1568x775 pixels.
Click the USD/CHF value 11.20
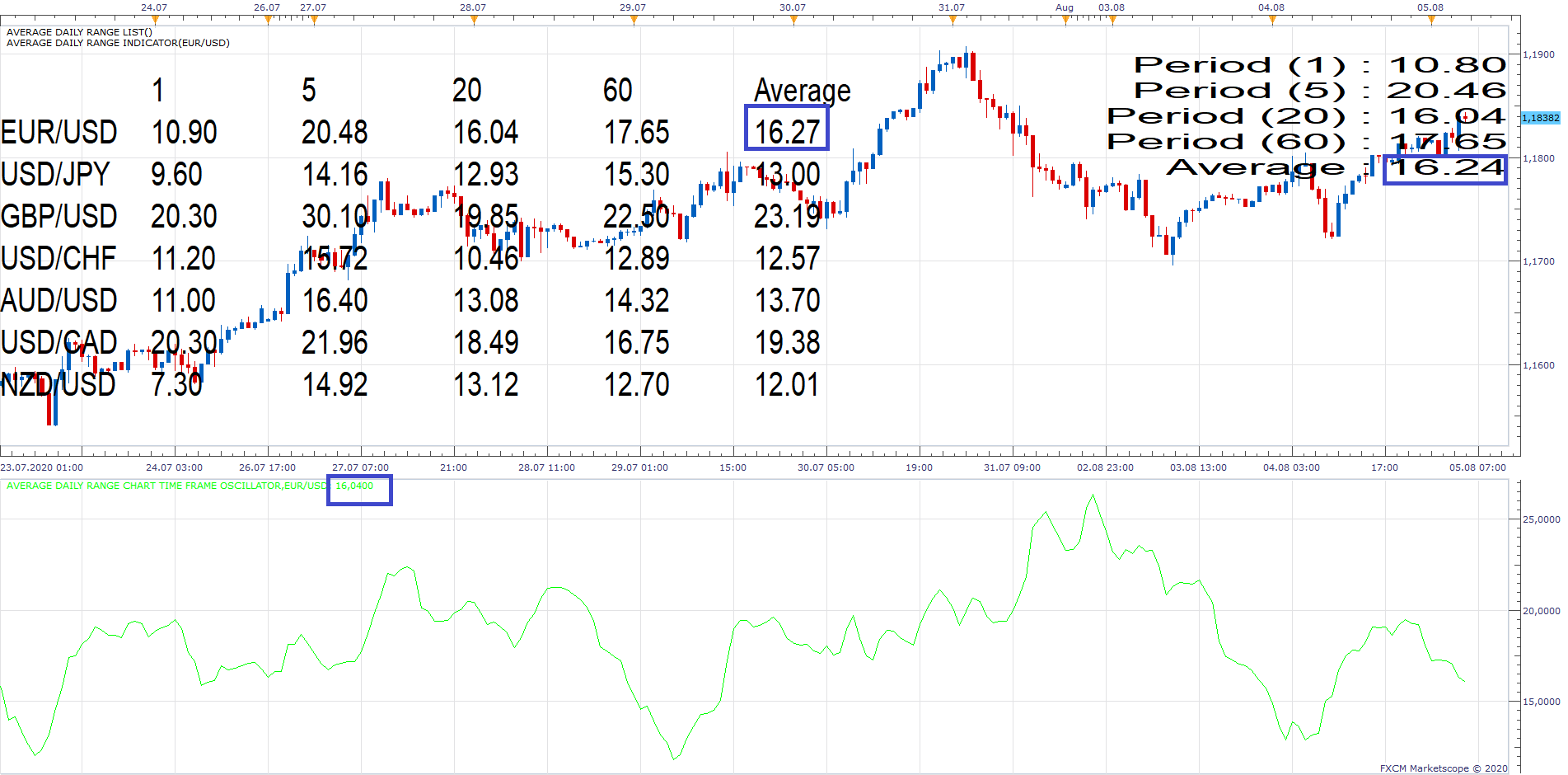point(184,258)
